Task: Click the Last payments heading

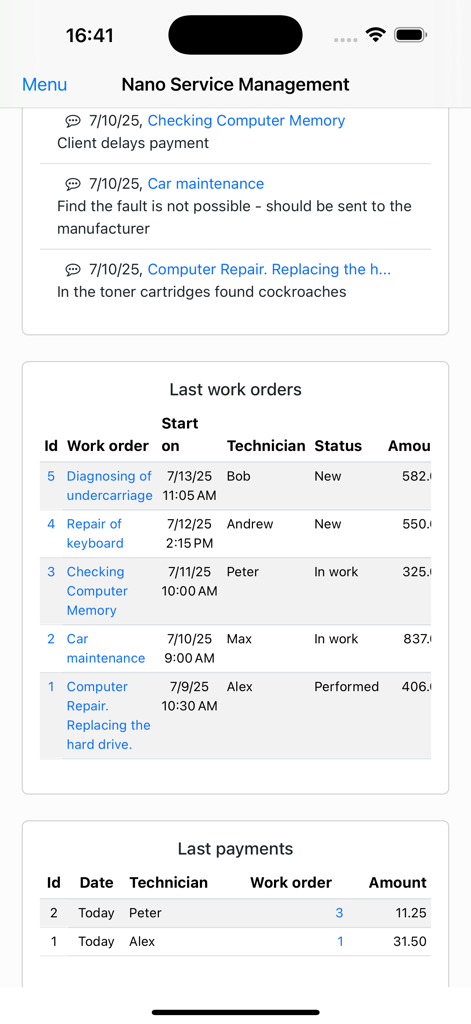Action: click(x=236, y=849)
